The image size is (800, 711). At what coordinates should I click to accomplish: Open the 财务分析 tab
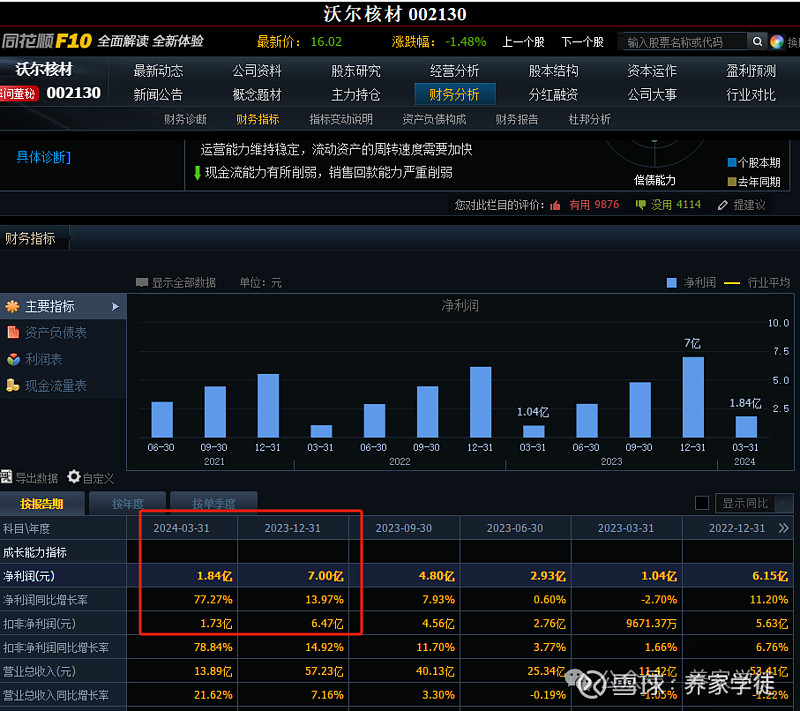pos(455,94)
